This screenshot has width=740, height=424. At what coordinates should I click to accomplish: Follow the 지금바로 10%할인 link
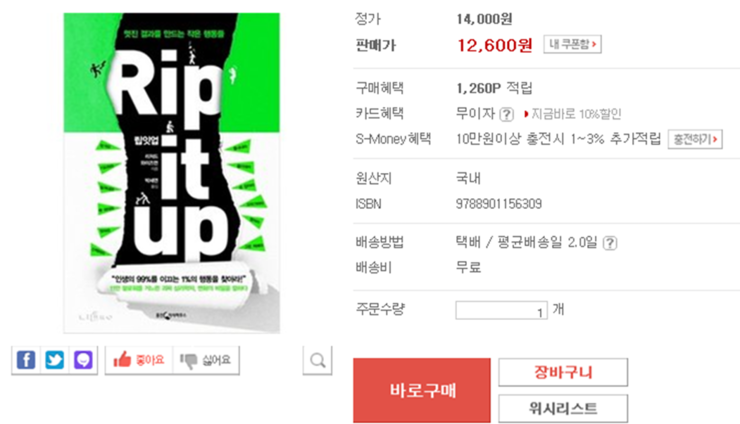573,114
